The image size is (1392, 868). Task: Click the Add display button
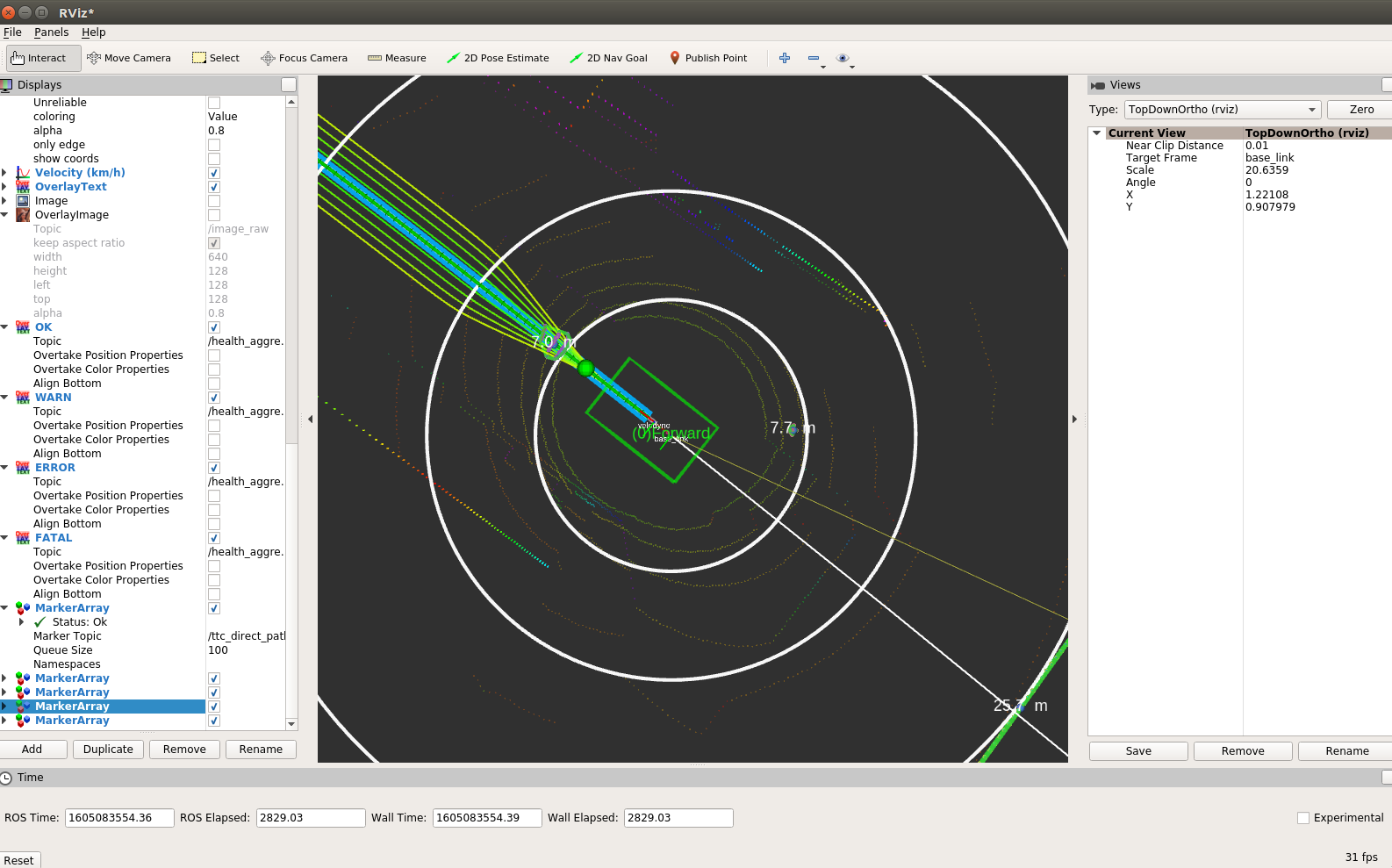[x=32, y=750]
